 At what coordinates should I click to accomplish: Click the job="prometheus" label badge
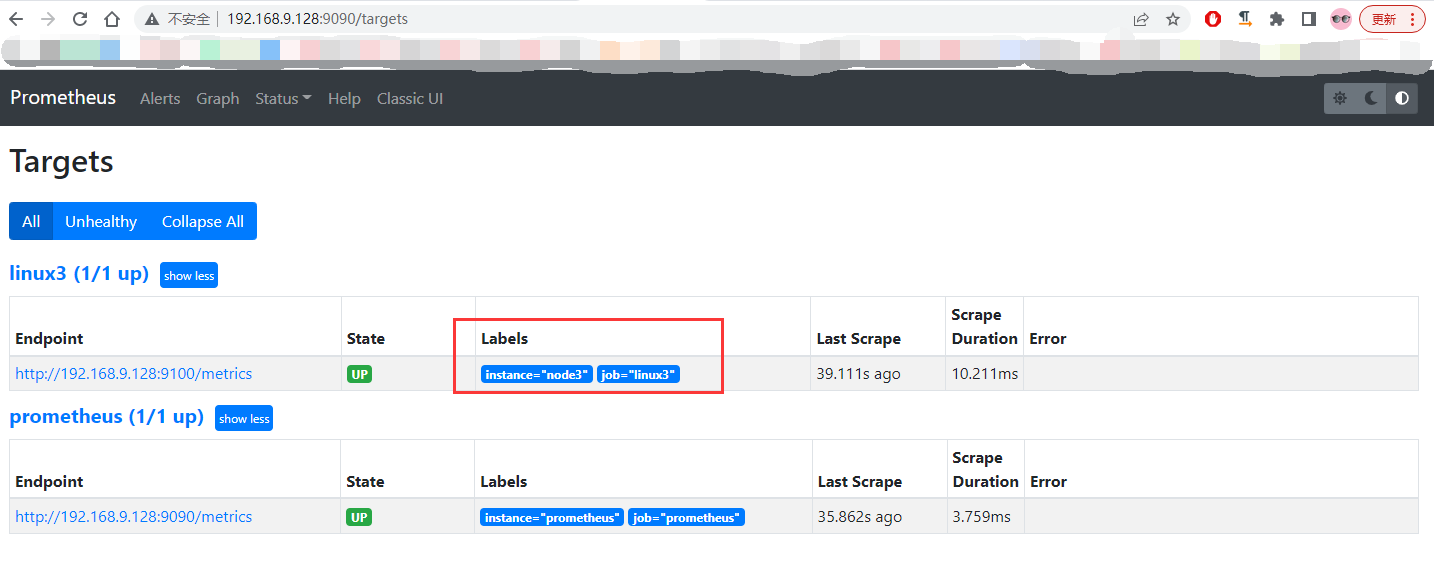click(x=686, y=517)
